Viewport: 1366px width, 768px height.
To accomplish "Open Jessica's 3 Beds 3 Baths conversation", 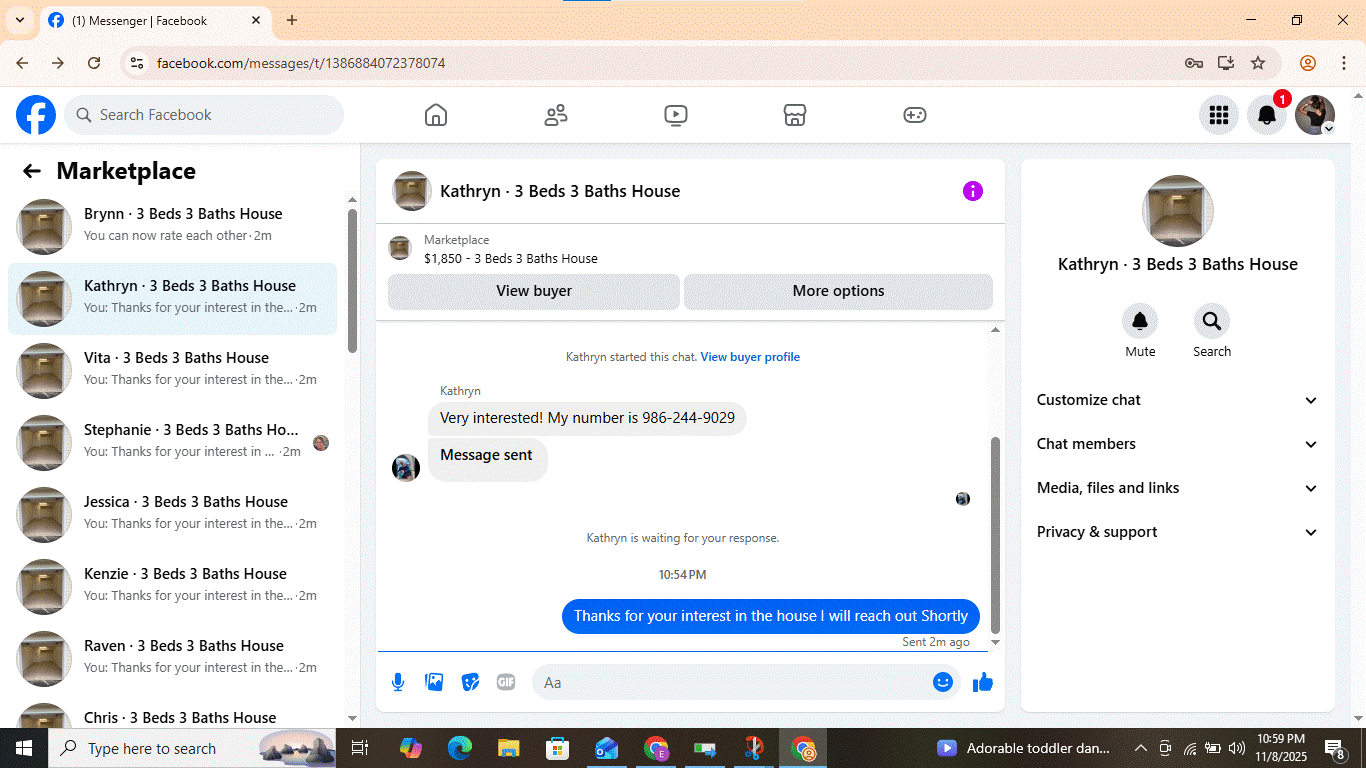I will pyautogui.click(x=172, y=515).
